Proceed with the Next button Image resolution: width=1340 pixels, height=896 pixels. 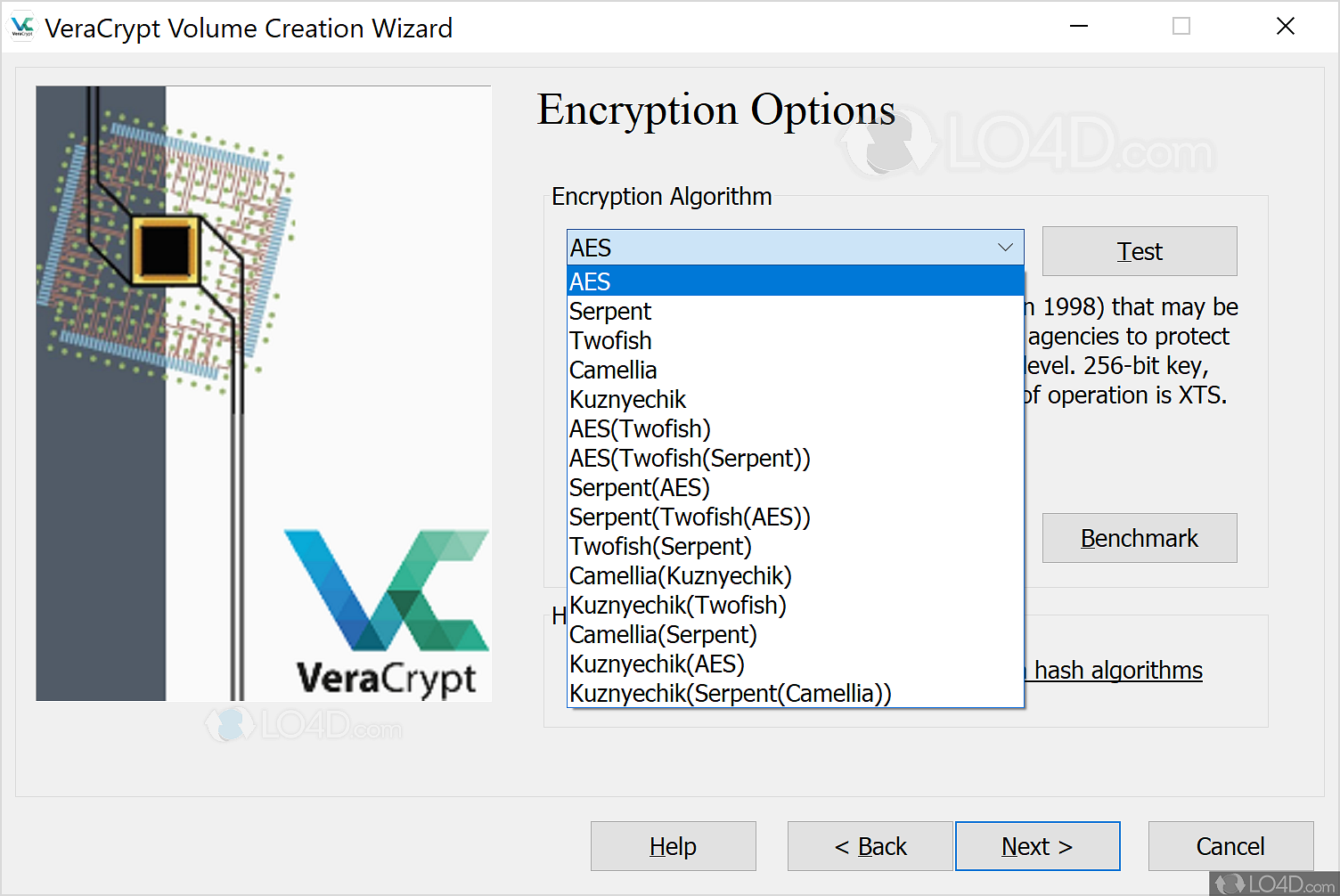(1037, 846)
